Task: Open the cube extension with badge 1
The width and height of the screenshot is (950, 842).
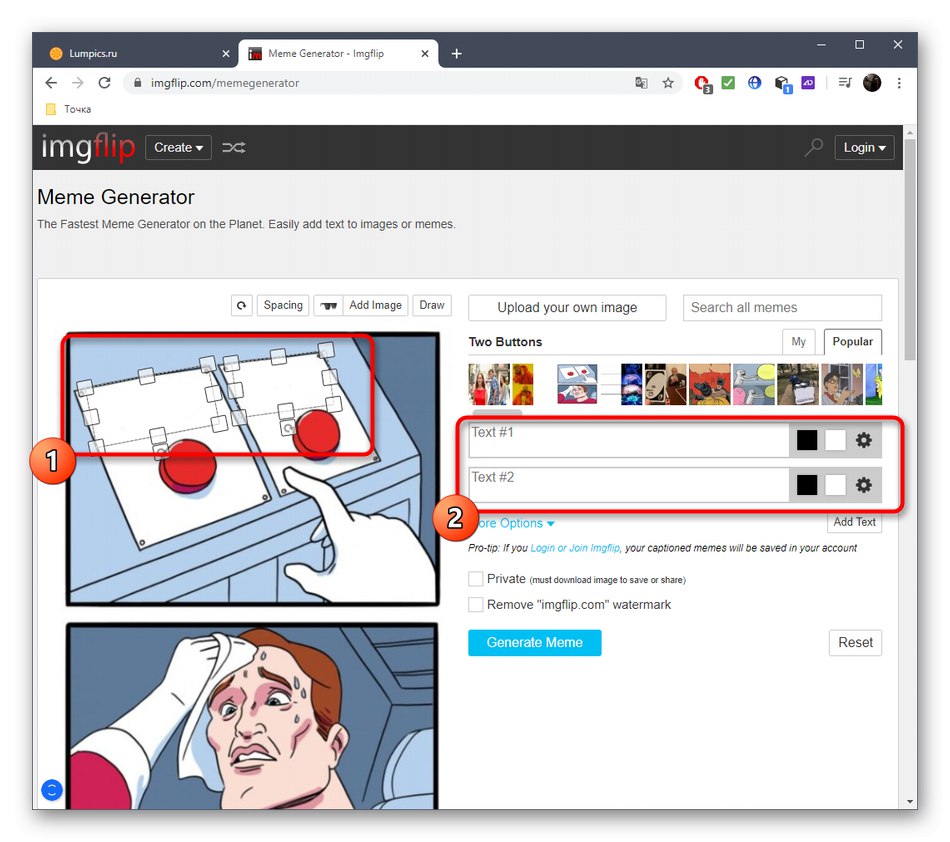Action: [x=782, y=84]
